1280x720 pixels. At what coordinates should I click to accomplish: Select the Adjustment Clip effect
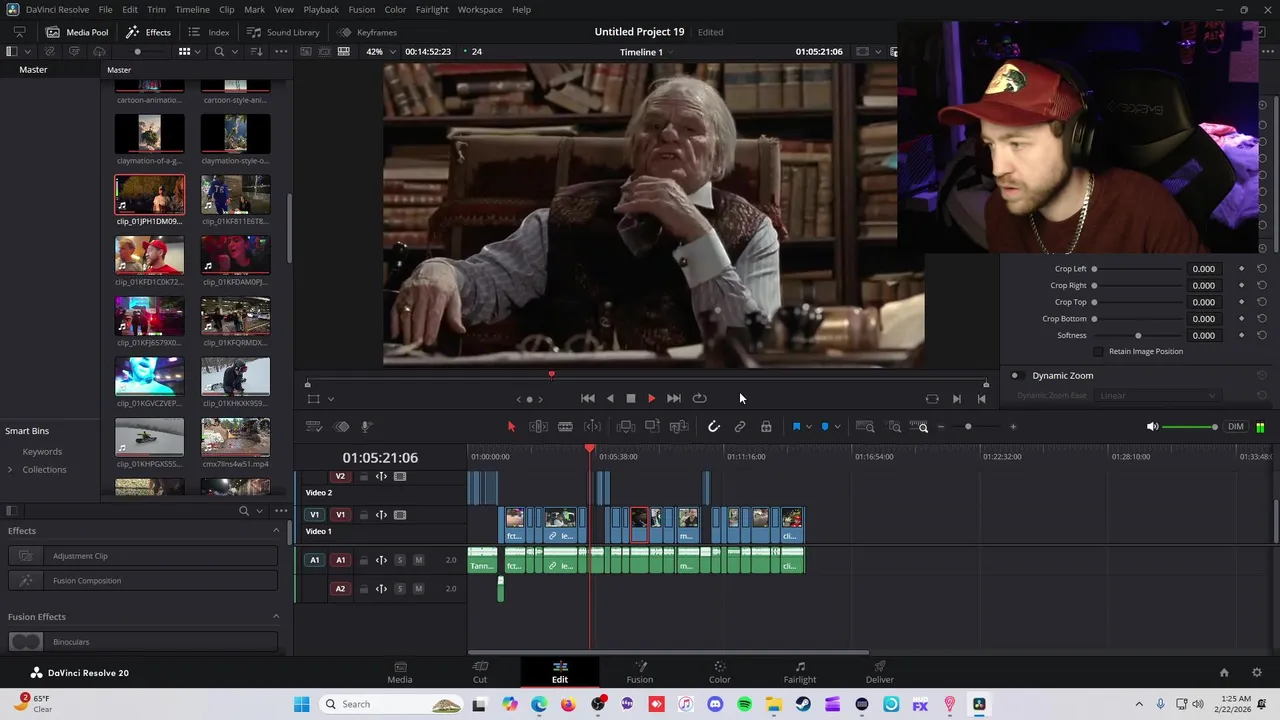[143, 556]
